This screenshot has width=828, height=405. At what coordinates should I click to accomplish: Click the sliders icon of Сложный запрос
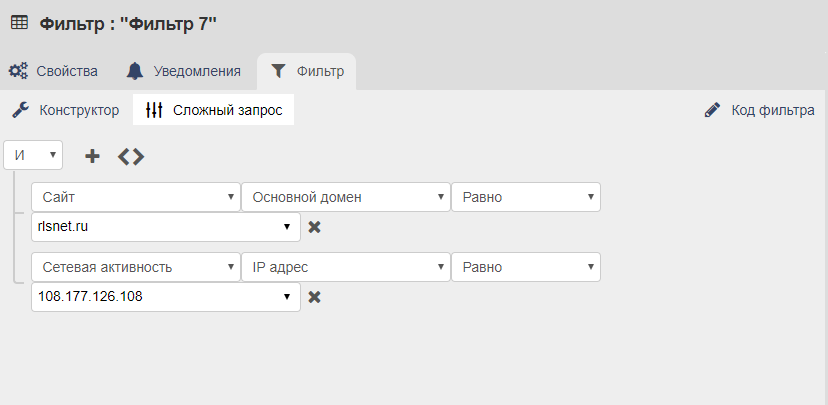pos(154,110)
